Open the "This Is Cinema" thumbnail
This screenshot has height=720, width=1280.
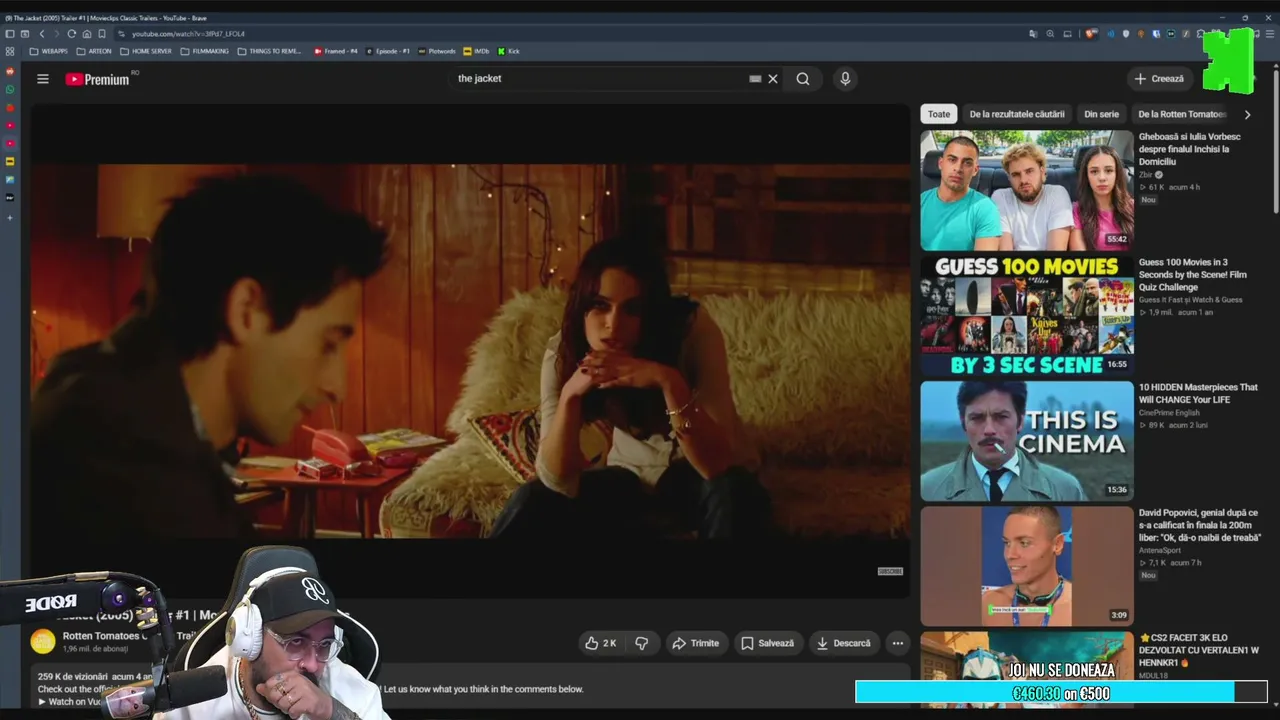click(1027, 440)
